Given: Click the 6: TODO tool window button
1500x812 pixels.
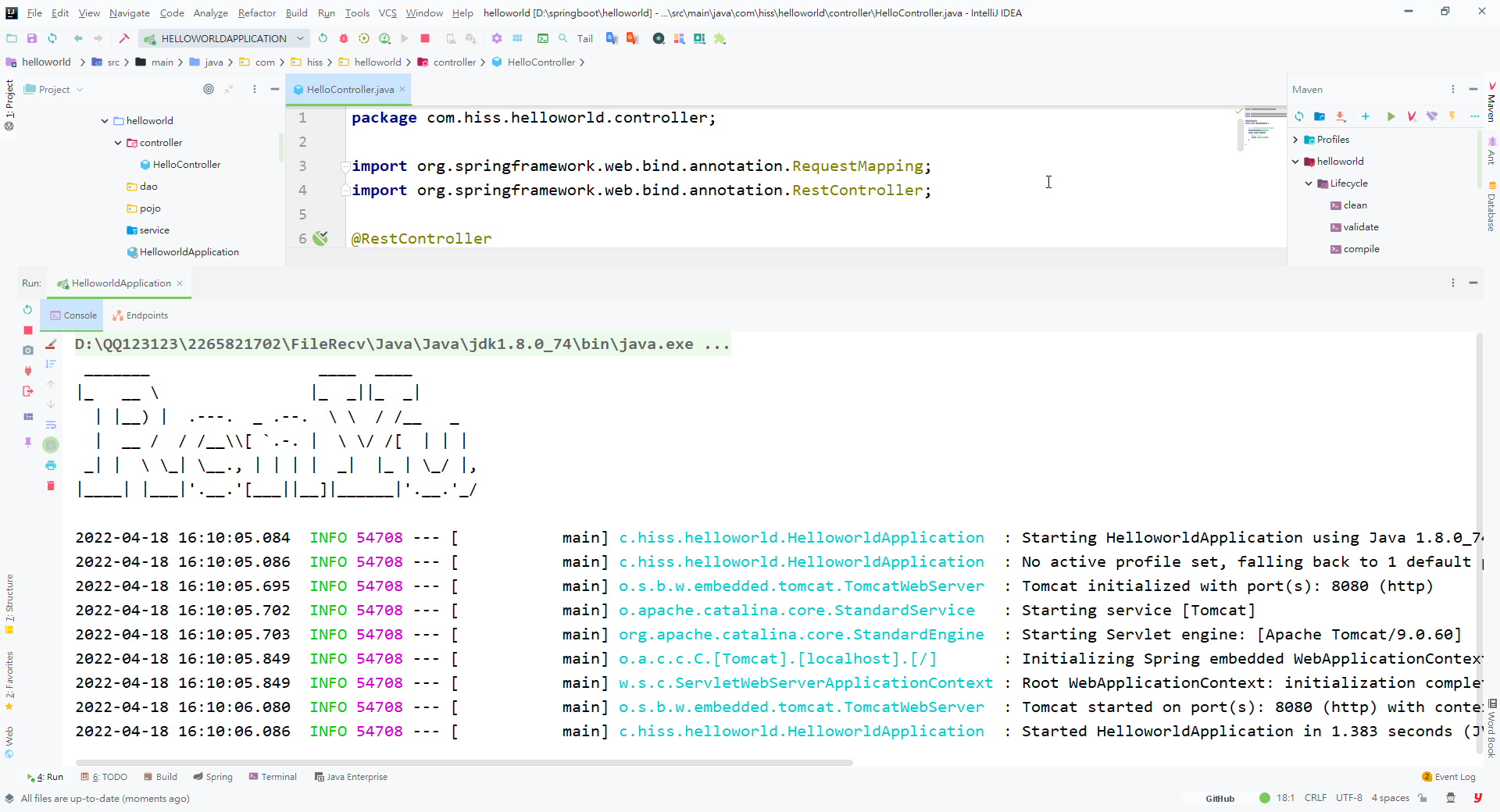Looking at the screenshot, I should pos(104,777).
